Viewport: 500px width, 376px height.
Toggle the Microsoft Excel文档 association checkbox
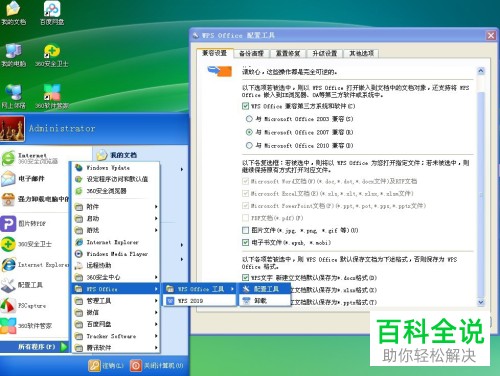pos(245,193)
